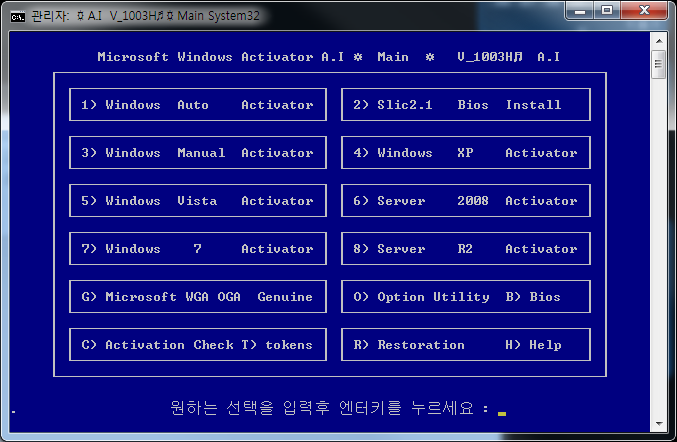This screenshot has width=677, height=442.
Task: Click the vertical scrollbar thumb
Action: [659, 65]
